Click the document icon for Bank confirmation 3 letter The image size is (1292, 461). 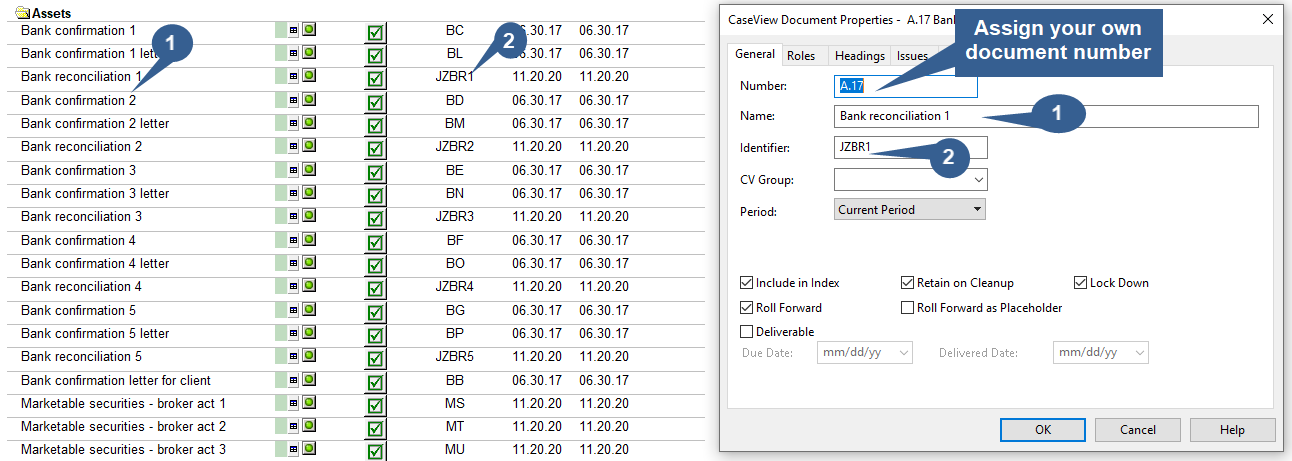(294, 193)
